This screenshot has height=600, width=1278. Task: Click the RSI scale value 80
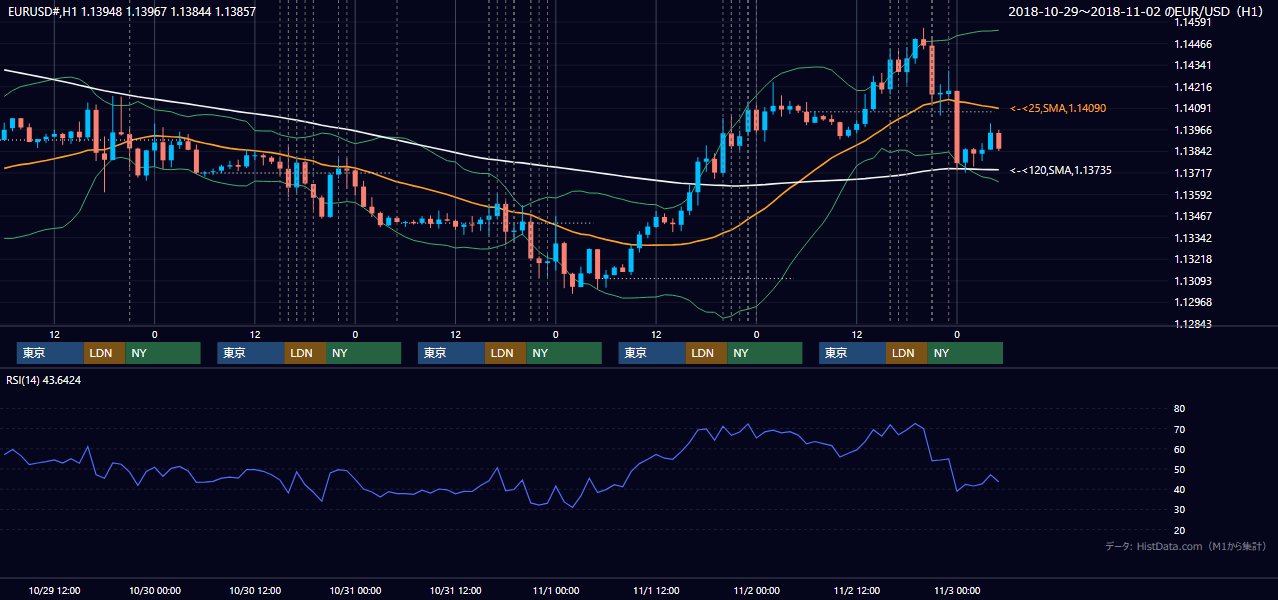click(1179, 409)
